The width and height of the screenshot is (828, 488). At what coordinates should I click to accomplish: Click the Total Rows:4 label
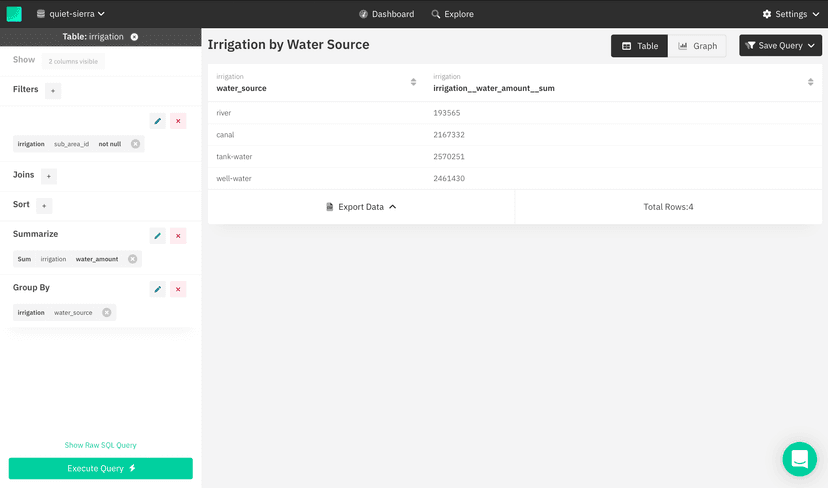pyautogui.click(x=668, y=207)
